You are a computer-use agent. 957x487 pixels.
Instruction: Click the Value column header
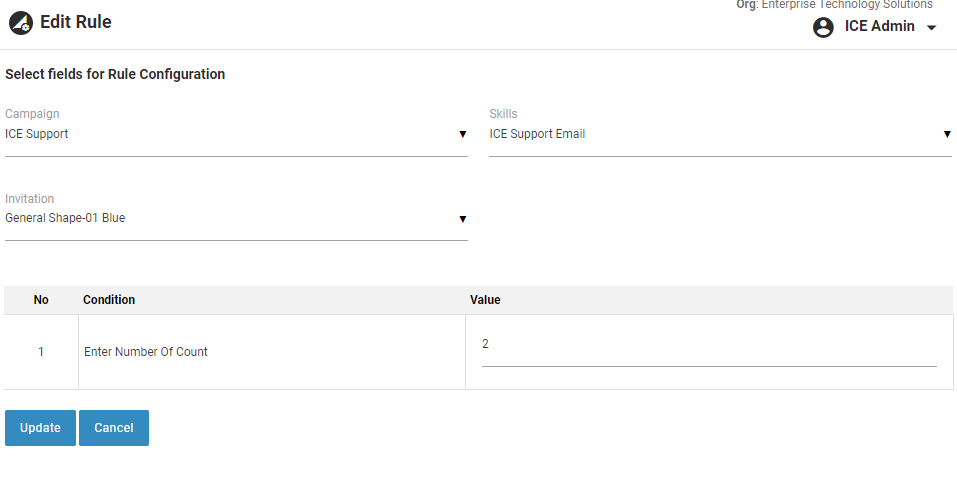point(485,300)
